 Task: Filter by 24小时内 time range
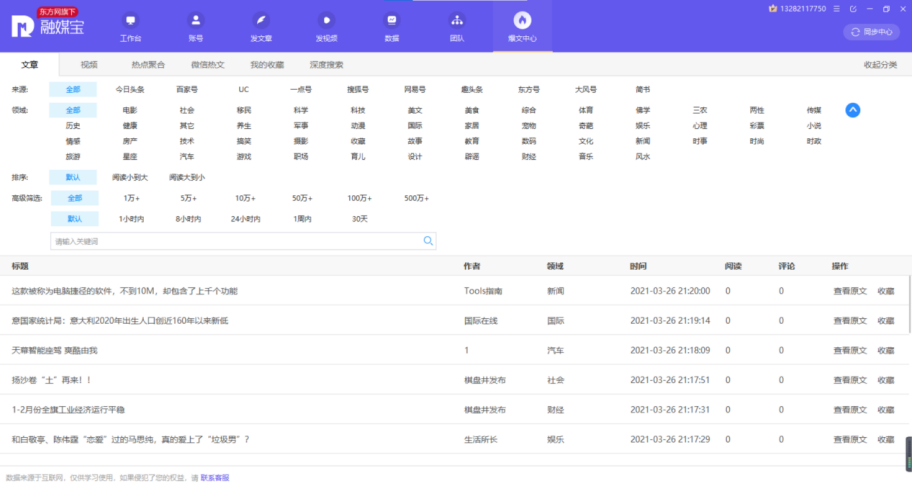click(245, 219)
